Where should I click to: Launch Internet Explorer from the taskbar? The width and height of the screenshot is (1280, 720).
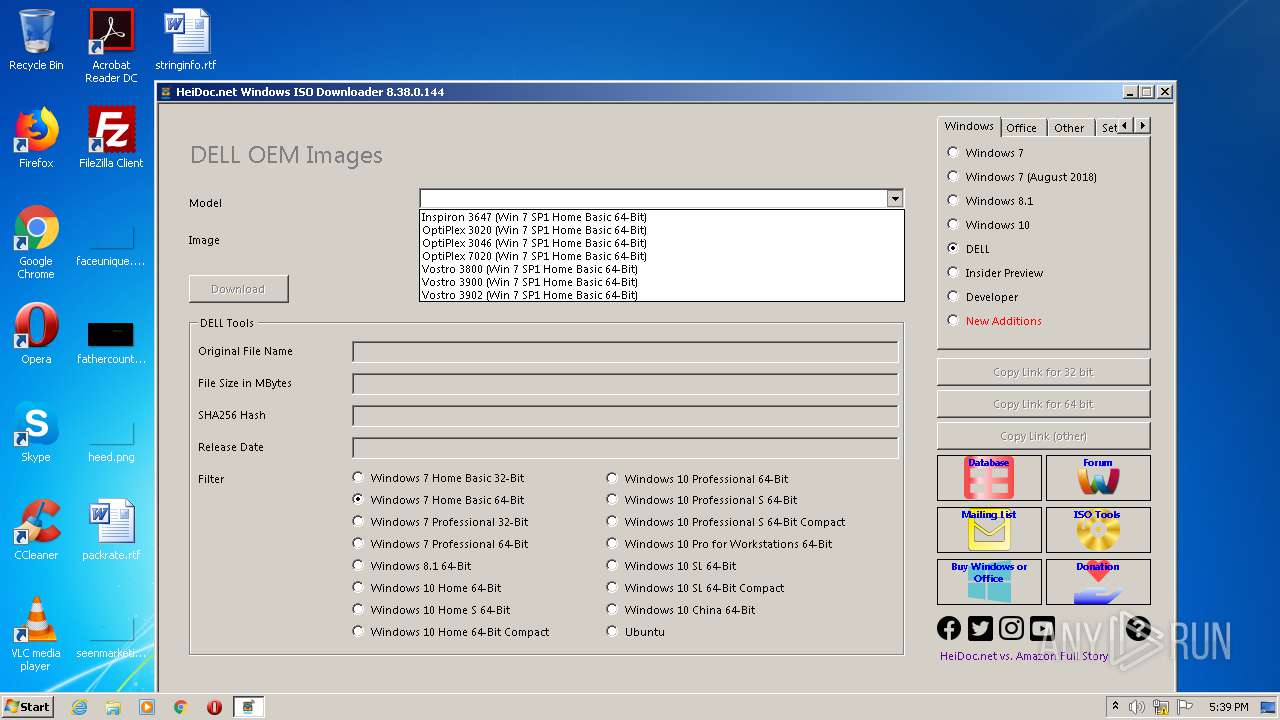(79, 707)
